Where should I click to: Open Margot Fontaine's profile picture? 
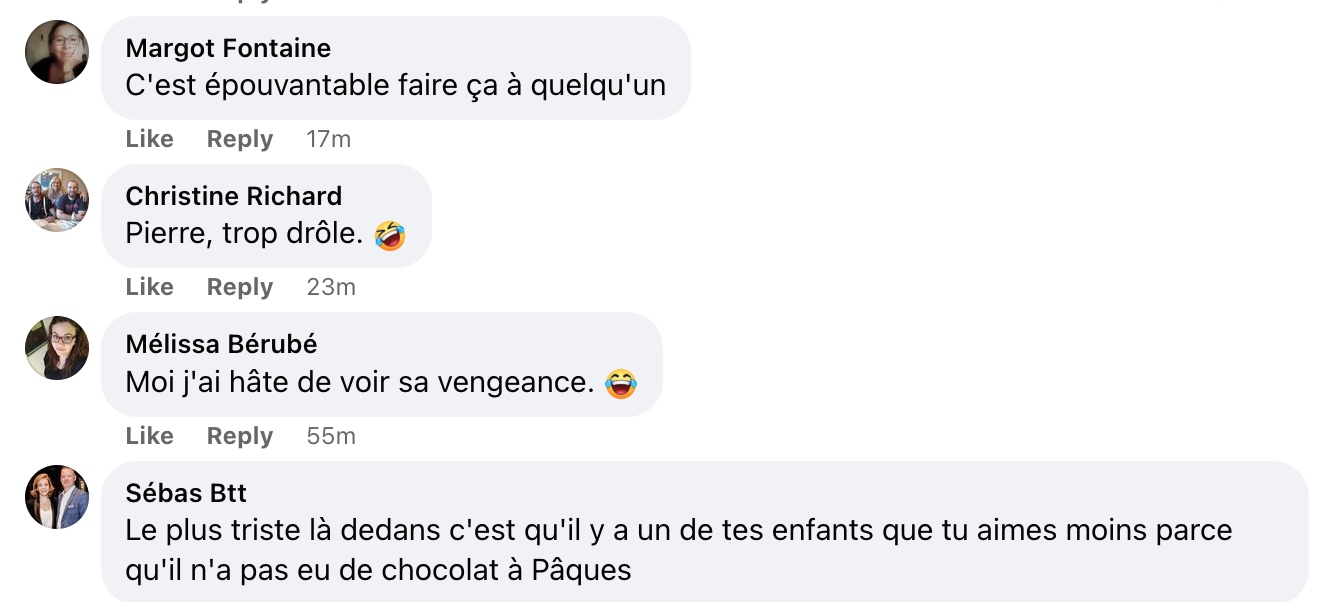(57, 52)
